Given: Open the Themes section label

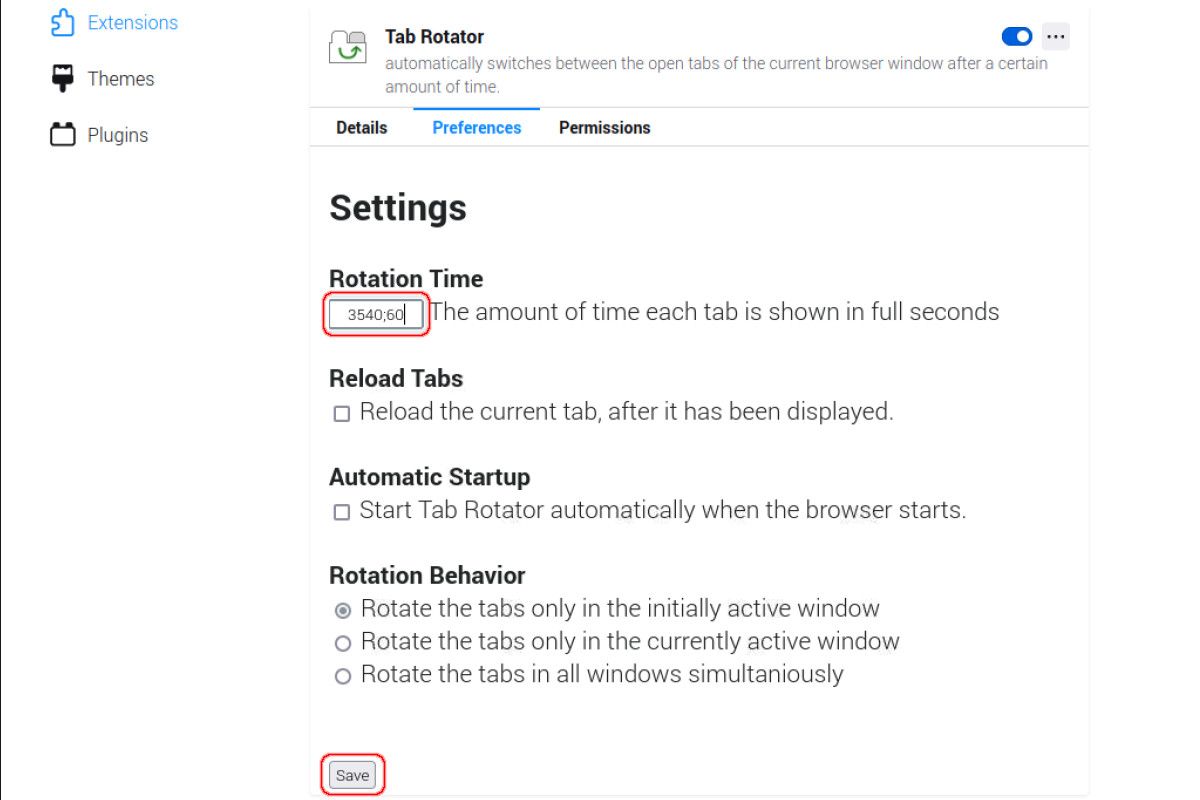Looking at the screenshot, I should [x=121, y=79].
